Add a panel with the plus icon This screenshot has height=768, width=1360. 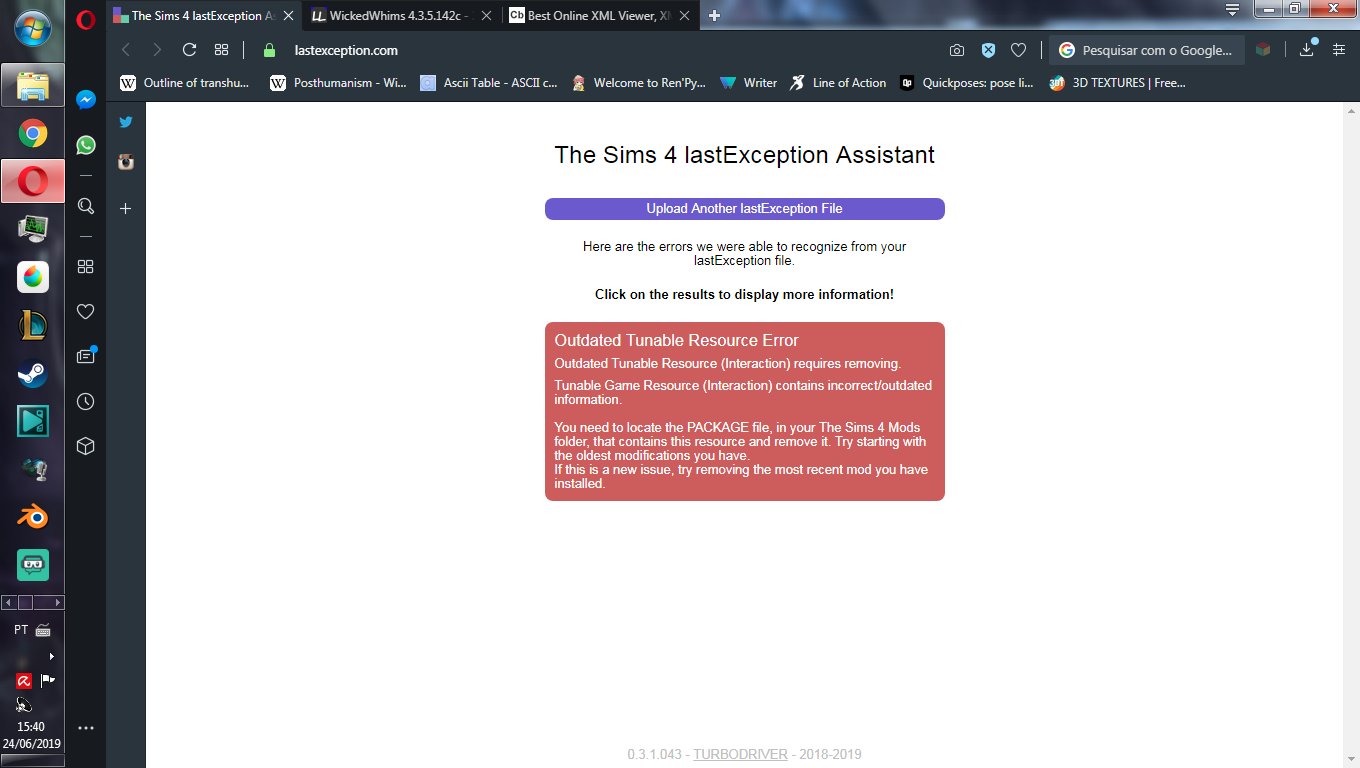(126, 208)
